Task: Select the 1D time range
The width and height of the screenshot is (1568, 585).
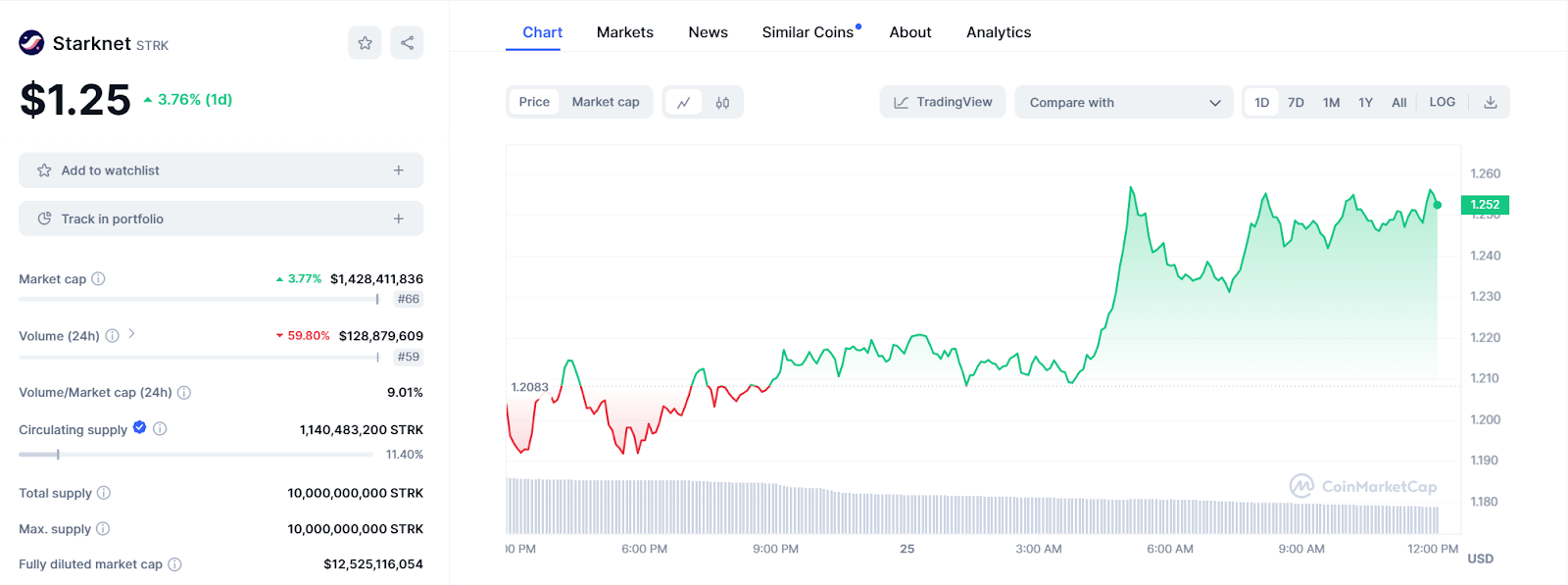Action: pyautogui.click(x=1262, y=102)
